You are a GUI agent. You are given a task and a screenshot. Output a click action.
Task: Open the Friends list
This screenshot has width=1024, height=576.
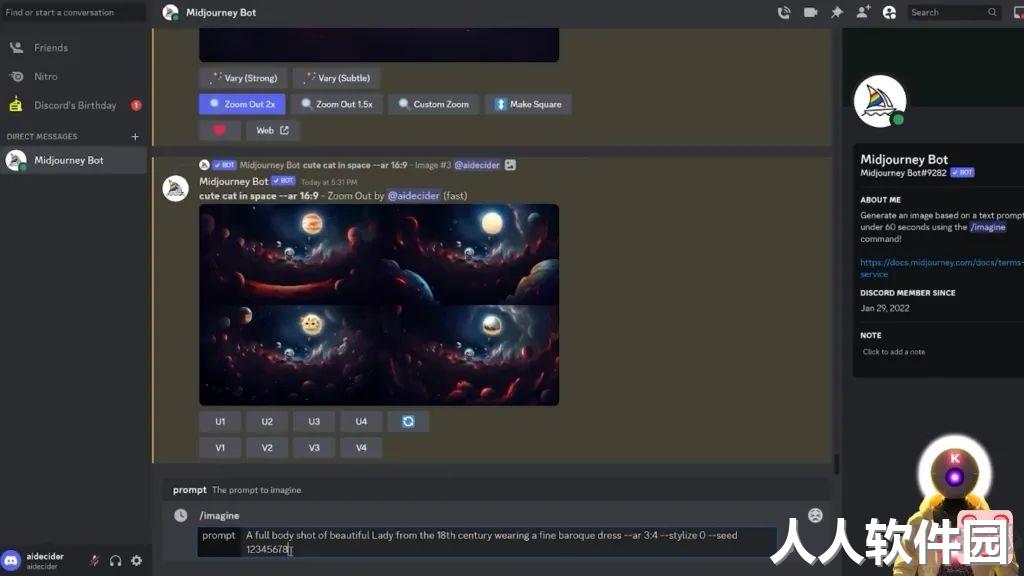coord(73,48)
